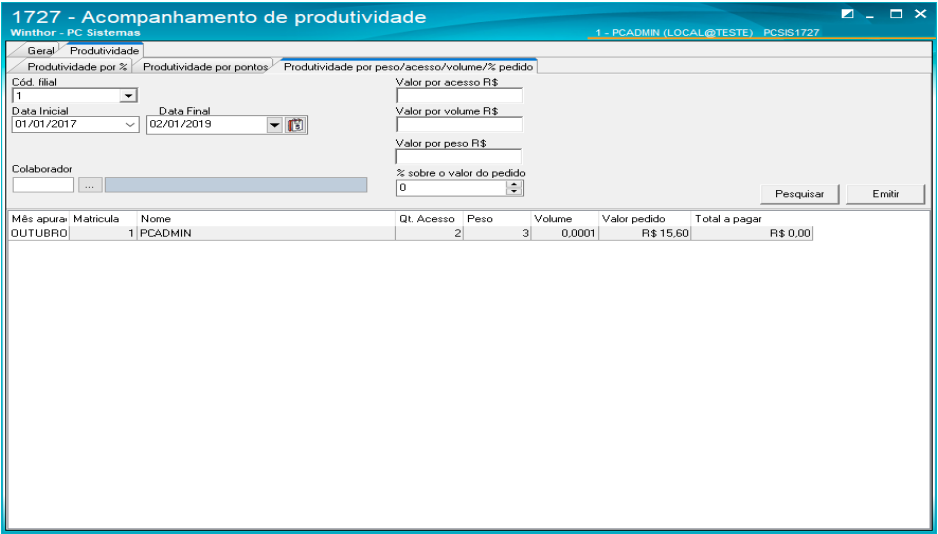
Task: Click the Valor por peso R$ field
Action: (459, 157)
